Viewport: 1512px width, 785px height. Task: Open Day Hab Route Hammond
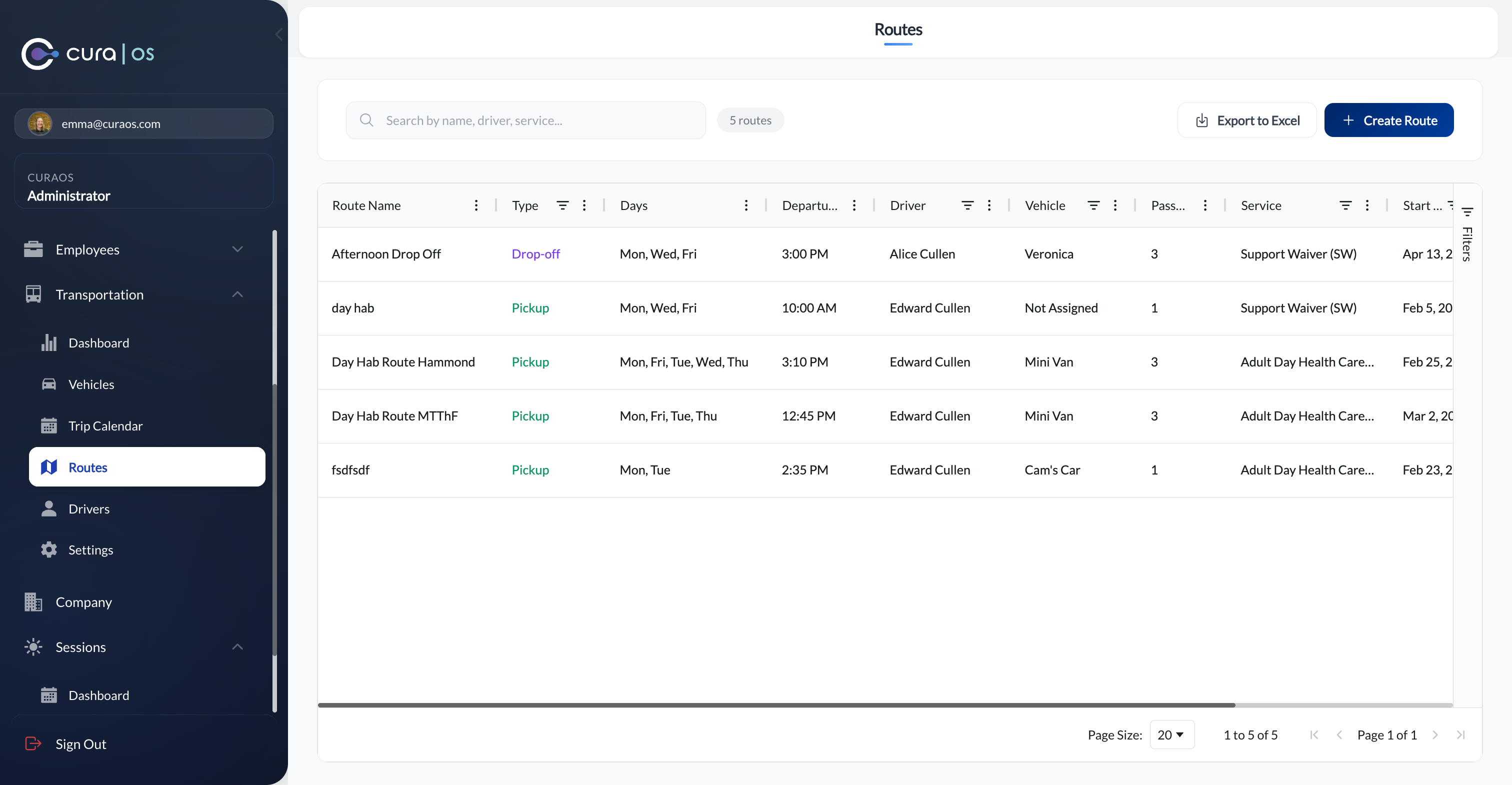tap(403, 362)
